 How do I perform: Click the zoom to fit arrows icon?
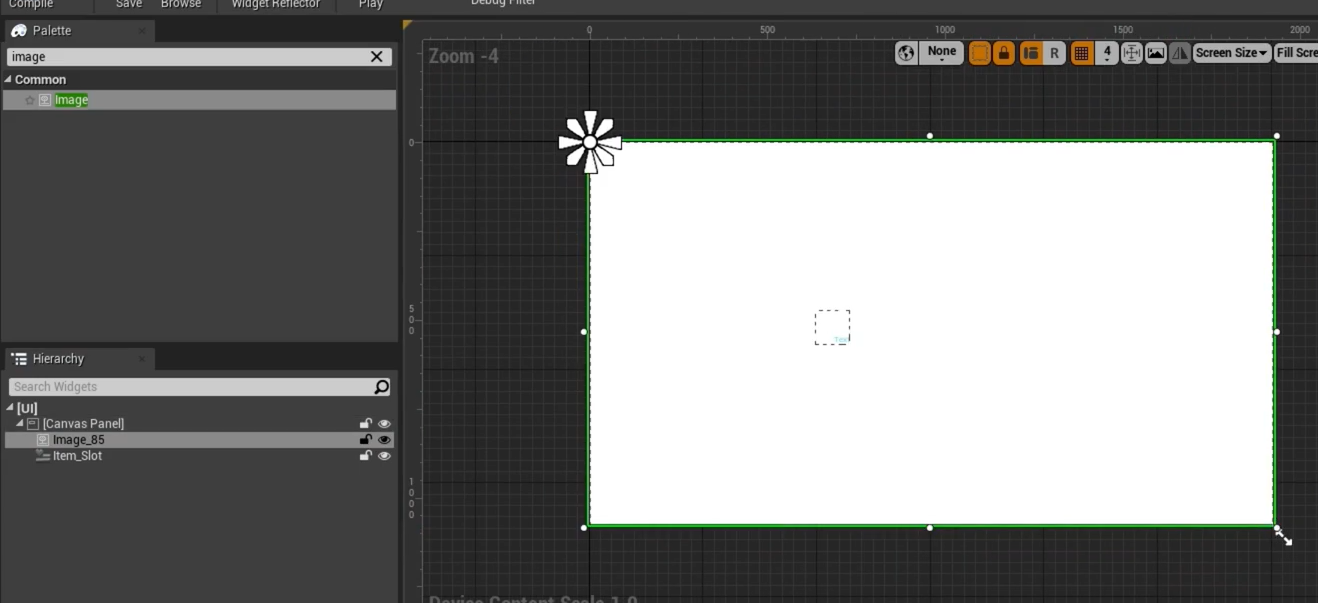click(1132, 53)
